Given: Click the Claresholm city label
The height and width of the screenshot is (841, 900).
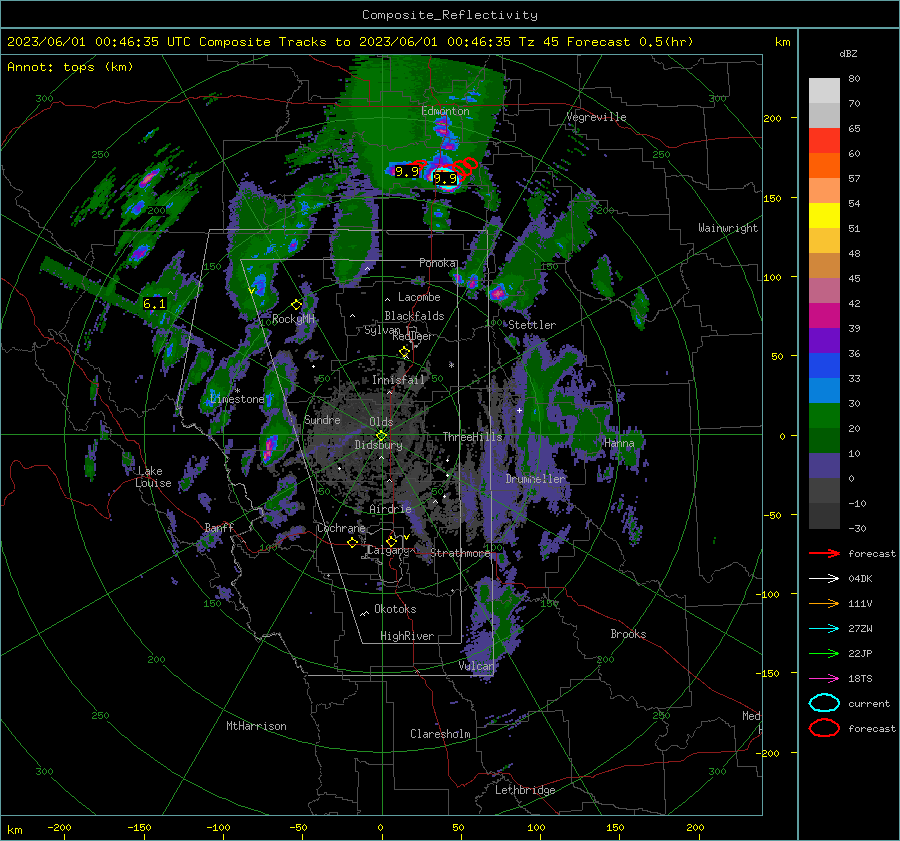Looking at the screenshot, I should pyautogui.click(x=440, y=734).
